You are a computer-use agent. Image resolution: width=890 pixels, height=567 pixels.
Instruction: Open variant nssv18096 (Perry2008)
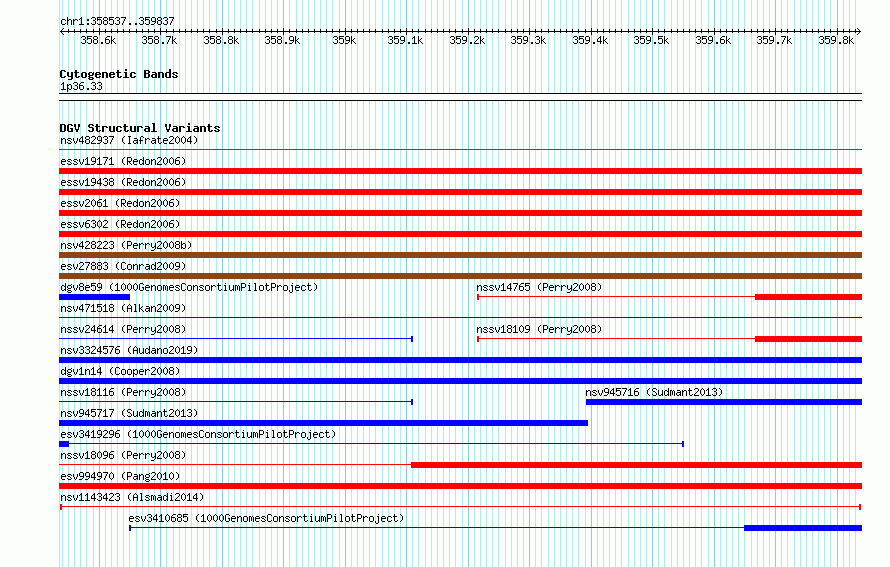tap(123, 455)
